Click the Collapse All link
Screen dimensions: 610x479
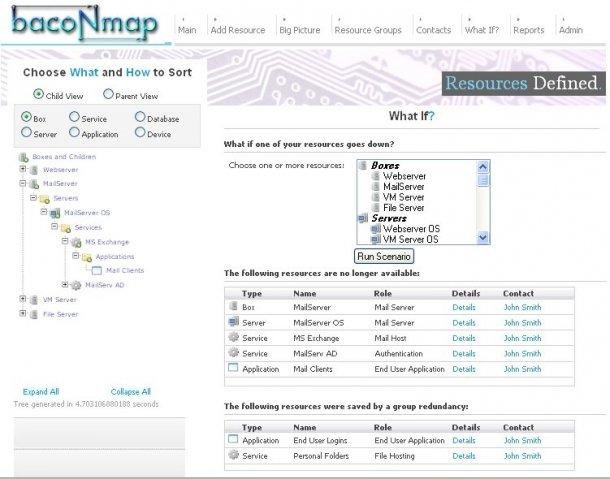[x=131, y=392]
